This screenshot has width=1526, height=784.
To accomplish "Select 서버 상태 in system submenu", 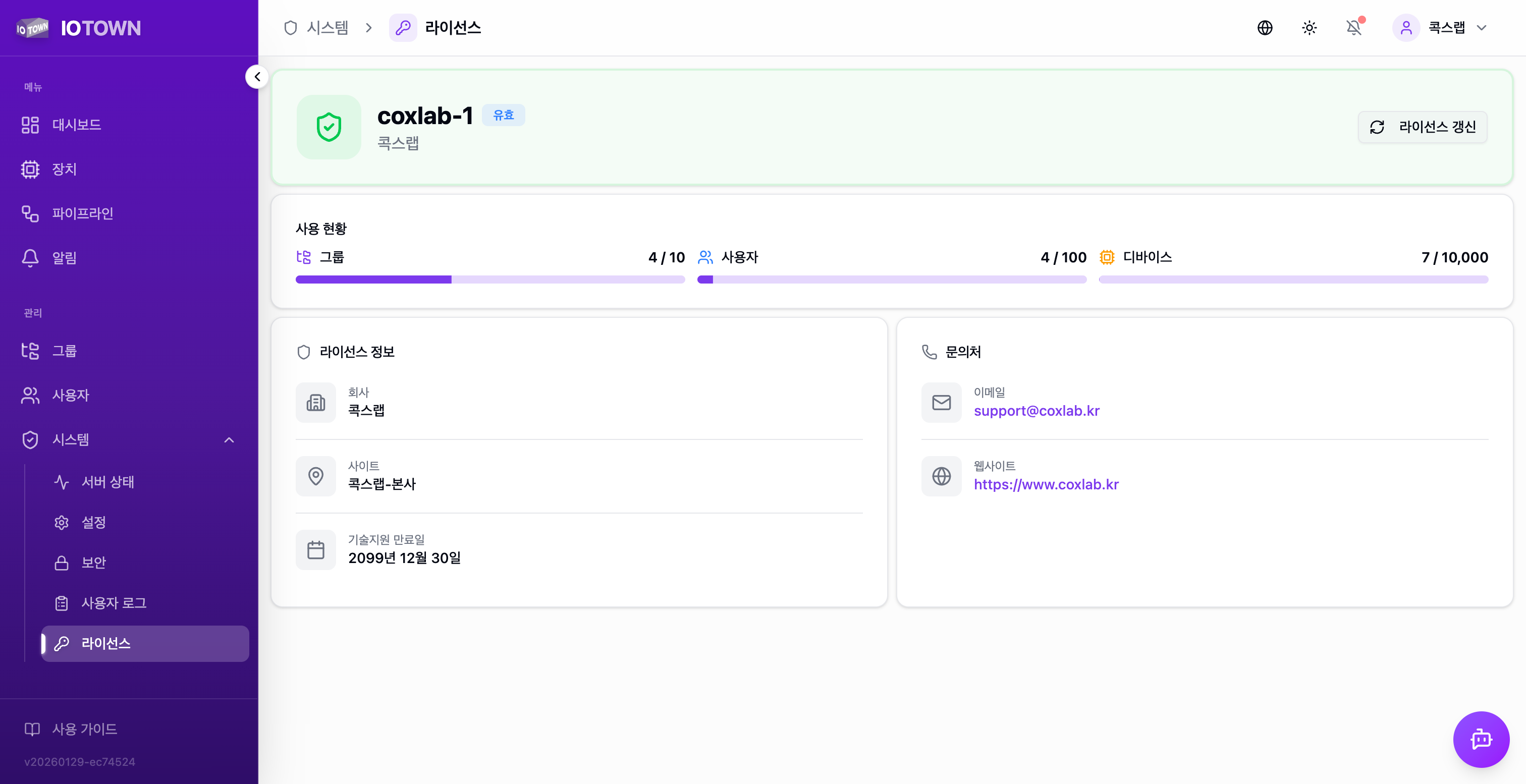I will click(x=145, y=482).
